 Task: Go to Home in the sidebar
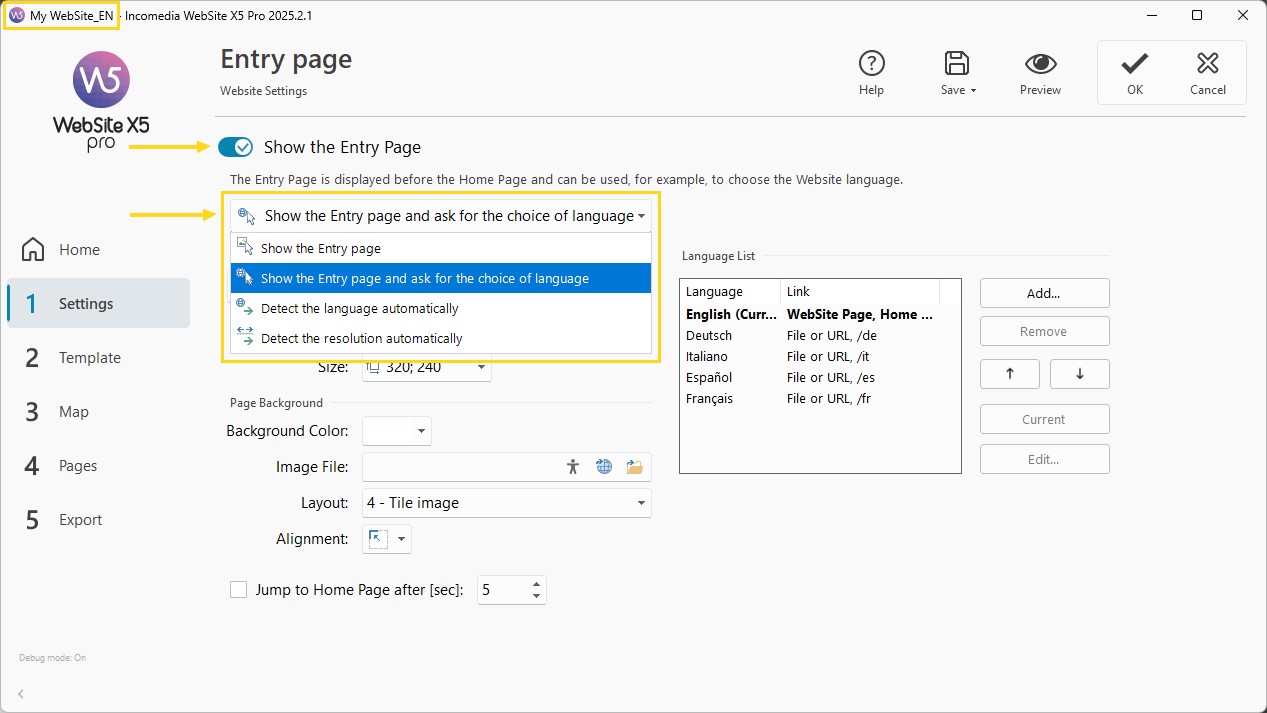click(98, 250)
